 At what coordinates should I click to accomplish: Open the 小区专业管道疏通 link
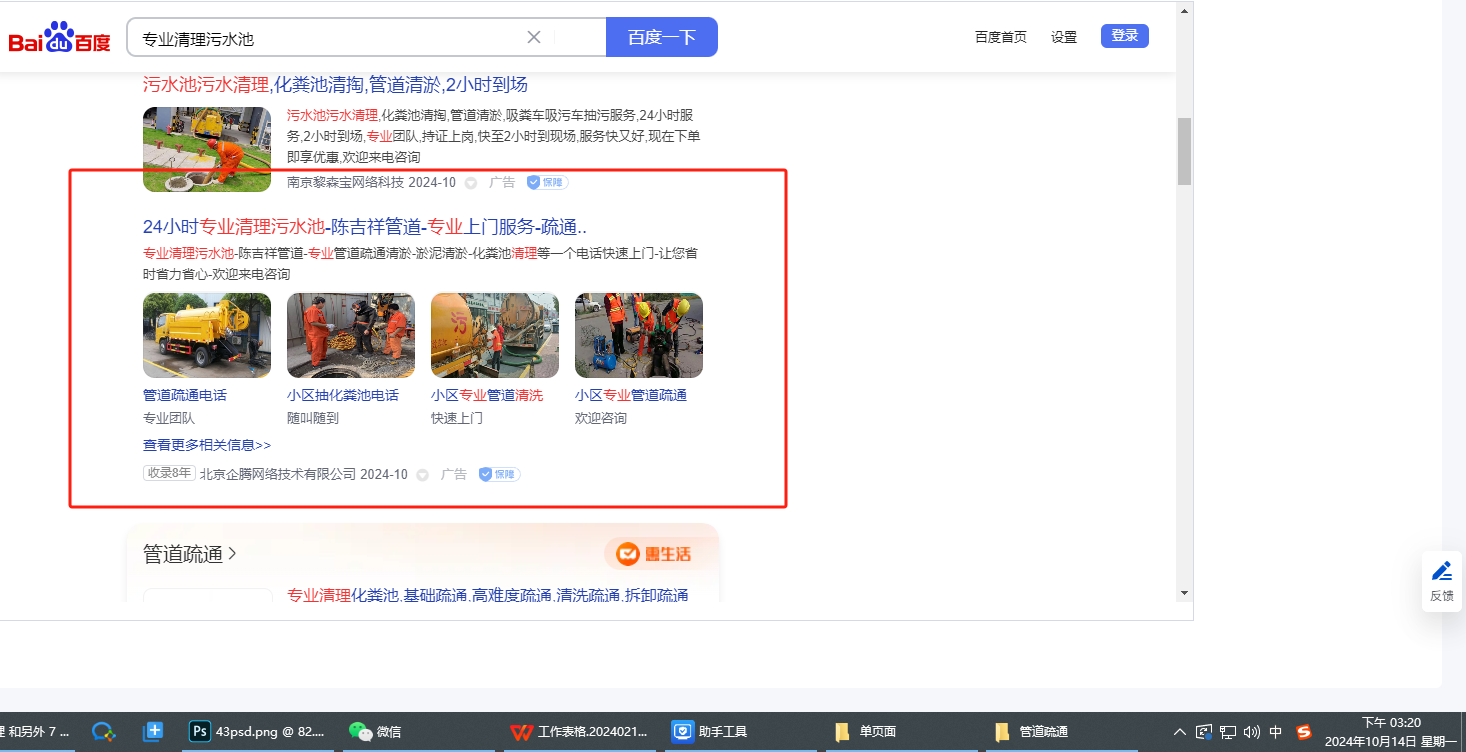point(631,395)
